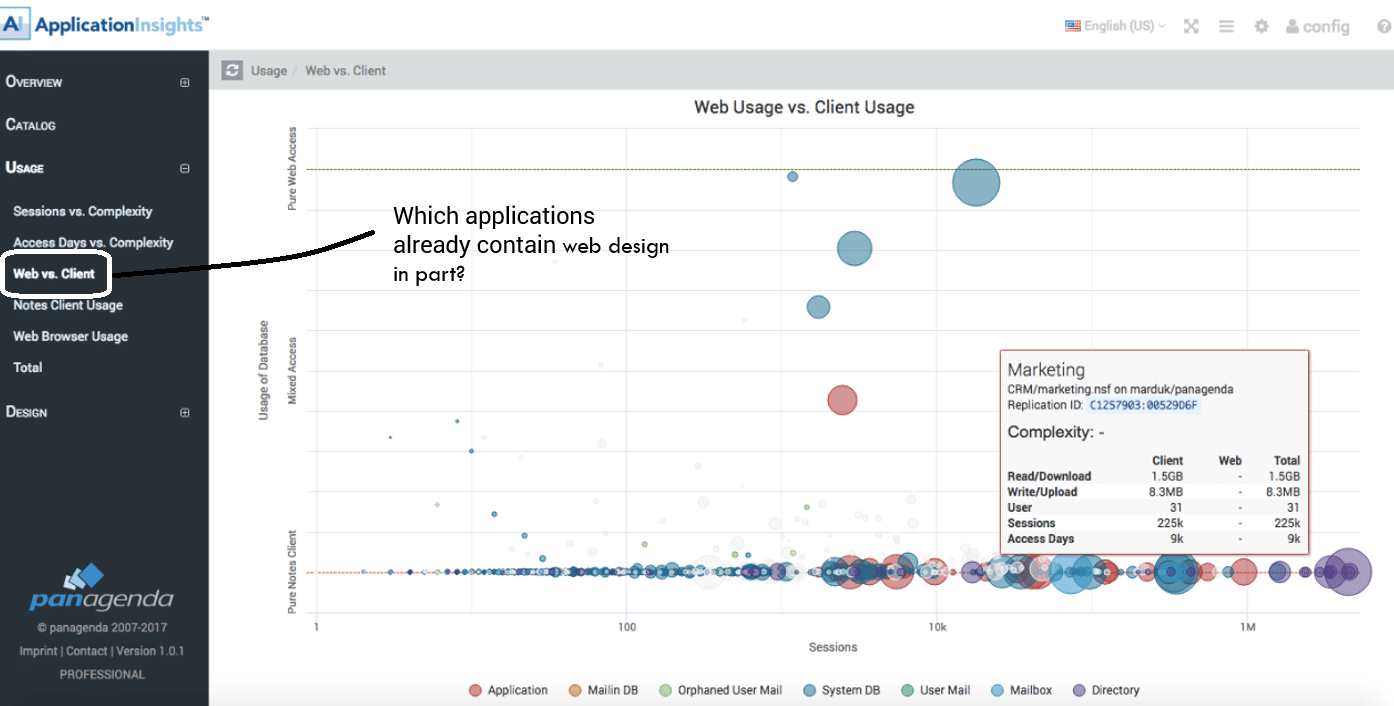Click the Contact link in footer

(86, 651)
